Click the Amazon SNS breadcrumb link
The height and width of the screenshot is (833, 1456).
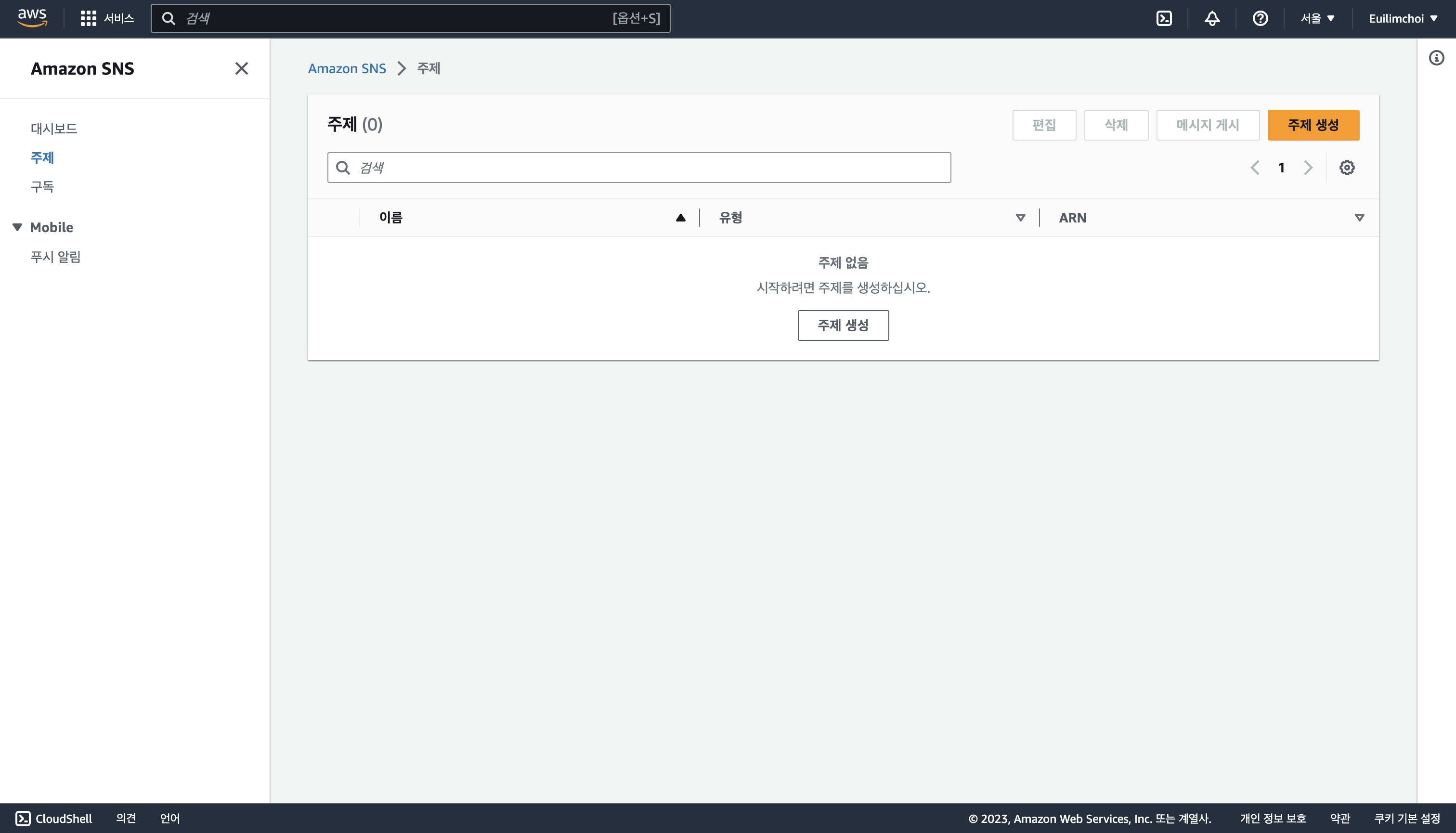(347, 69)
